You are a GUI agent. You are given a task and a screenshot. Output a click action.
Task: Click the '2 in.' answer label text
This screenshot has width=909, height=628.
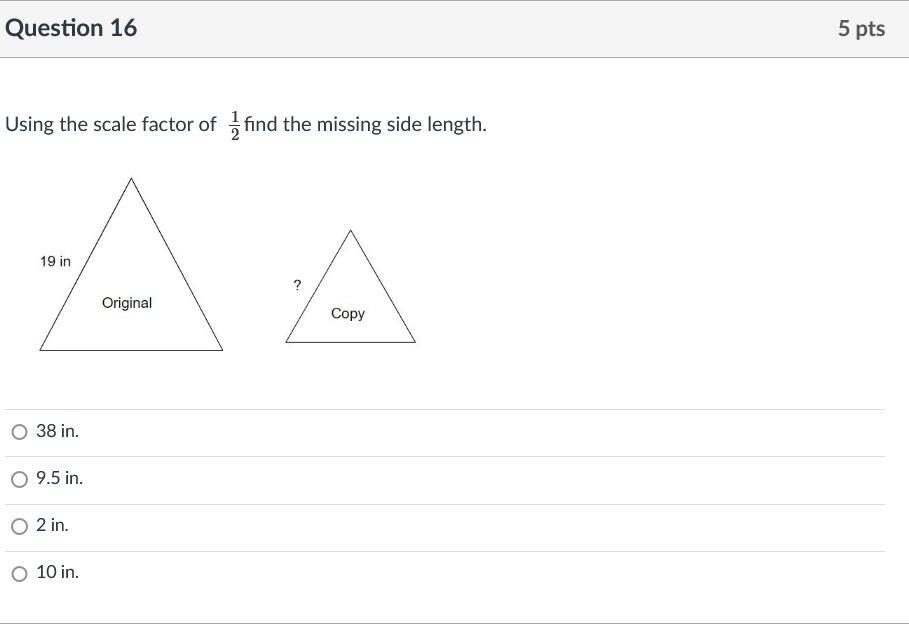pos(52,525)
